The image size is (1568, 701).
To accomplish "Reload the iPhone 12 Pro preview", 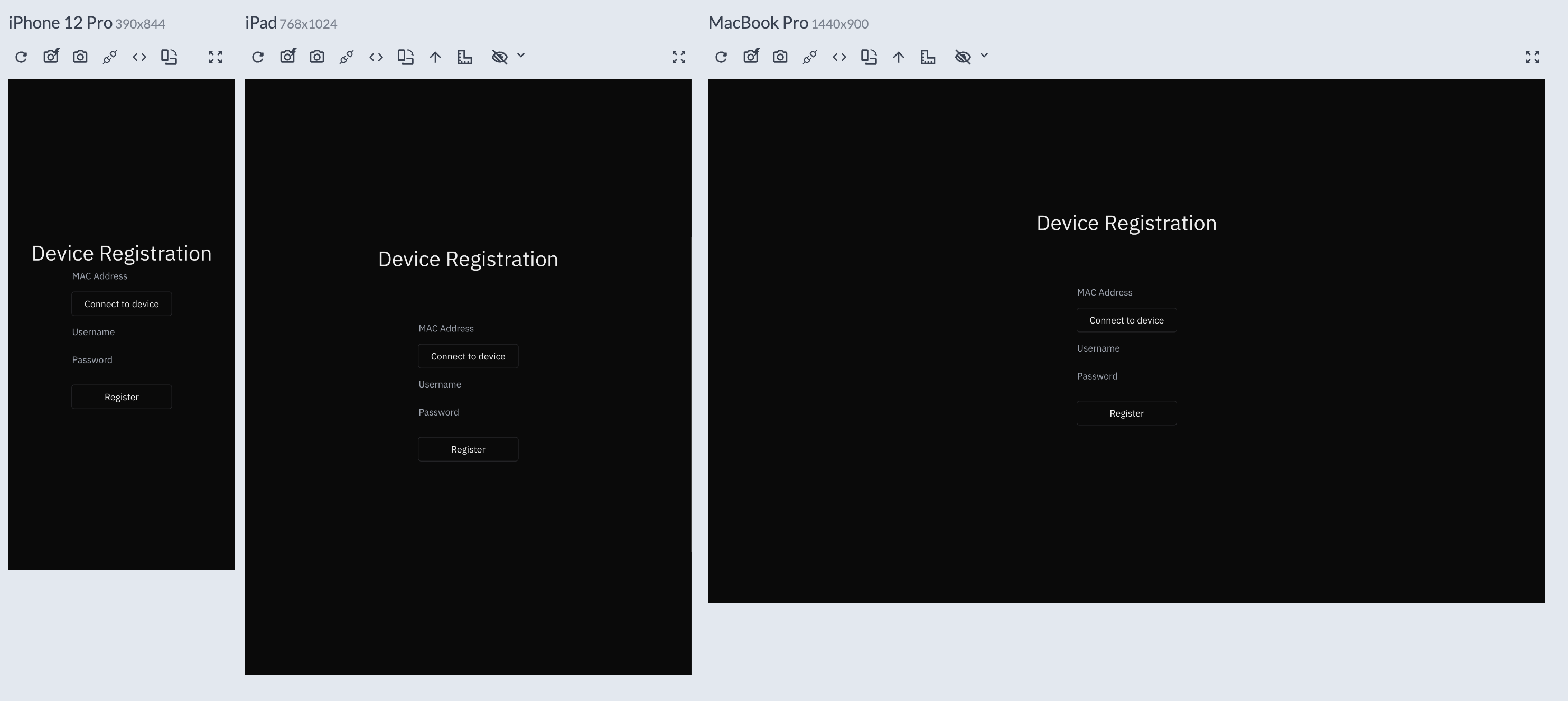I will (21, 57).
